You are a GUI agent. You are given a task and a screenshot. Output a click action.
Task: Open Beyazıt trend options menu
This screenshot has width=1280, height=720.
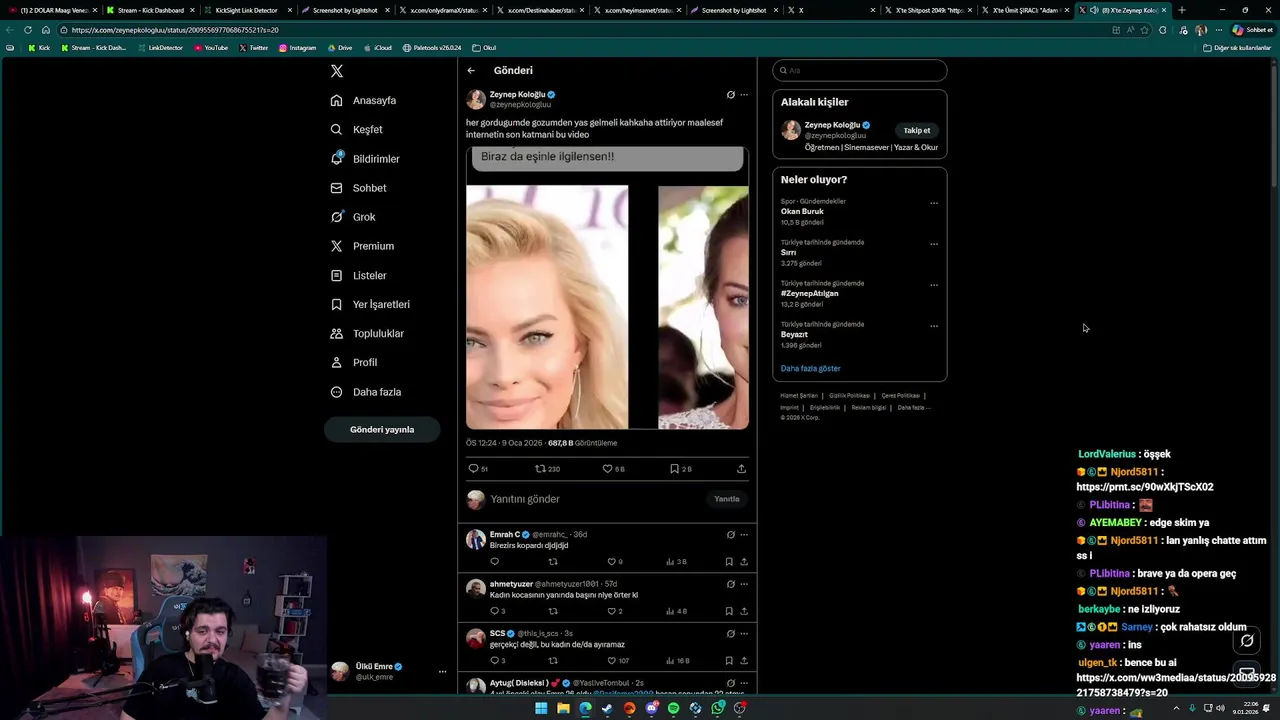934,326
